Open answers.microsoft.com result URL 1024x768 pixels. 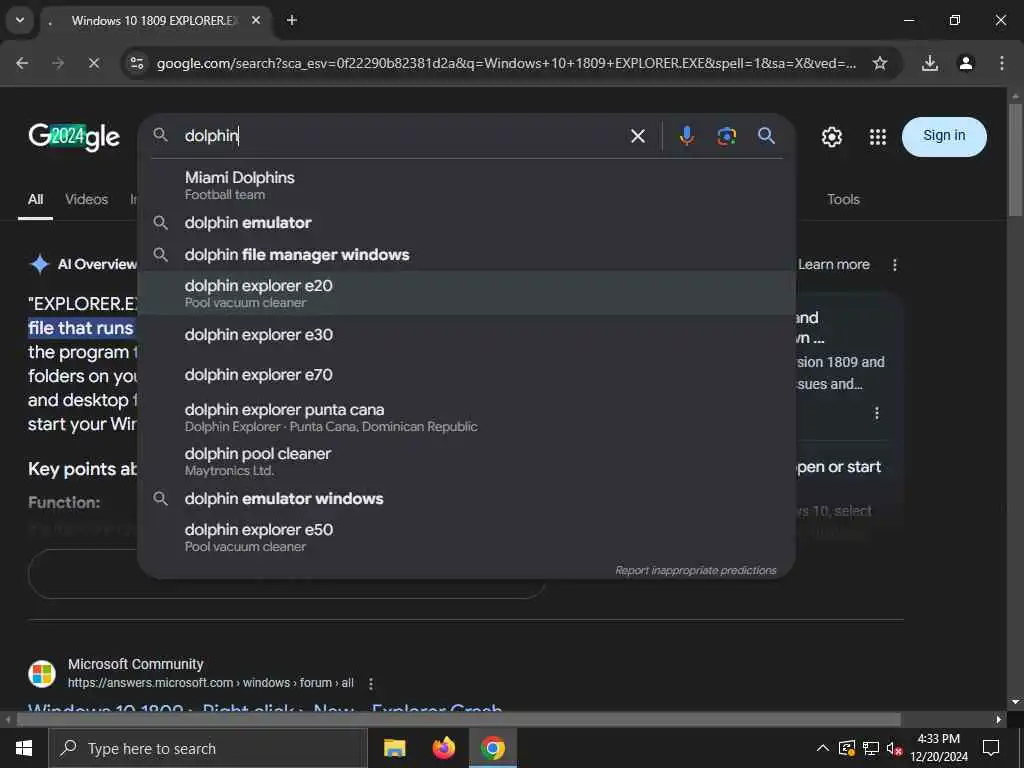click(211, 683)
